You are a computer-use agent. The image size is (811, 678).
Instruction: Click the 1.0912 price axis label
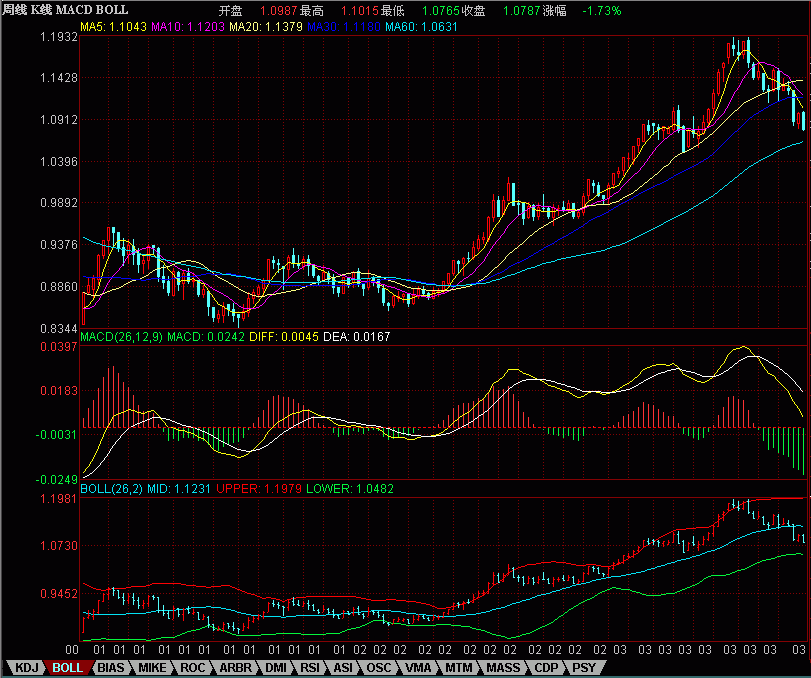(59, 120)
